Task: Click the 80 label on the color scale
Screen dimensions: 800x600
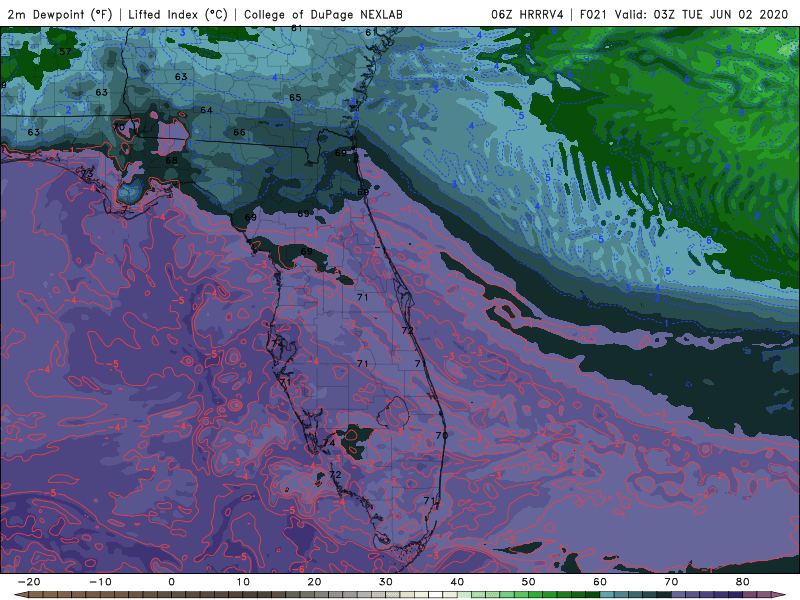Action: tap(743, 582)
